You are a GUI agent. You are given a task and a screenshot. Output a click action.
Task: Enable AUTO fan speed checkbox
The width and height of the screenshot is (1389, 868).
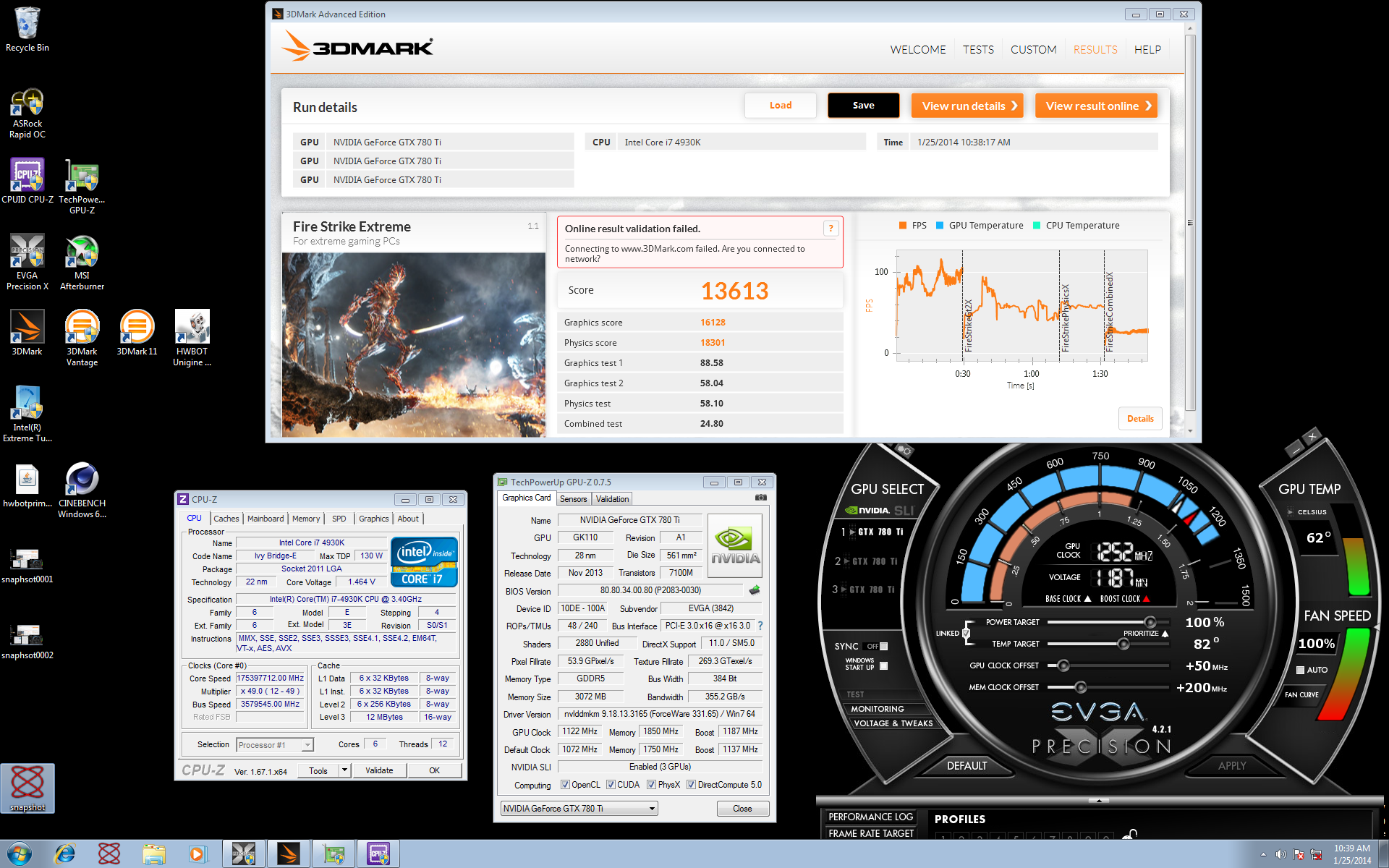[1300, 670]
